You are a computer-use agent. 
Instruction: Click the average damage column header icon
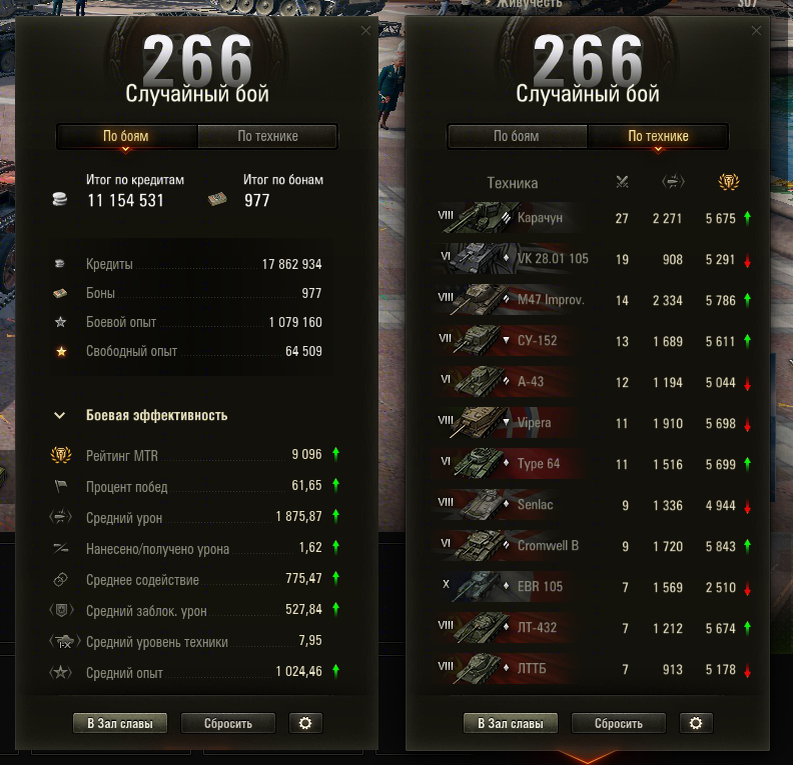click(x=673, y=182)
